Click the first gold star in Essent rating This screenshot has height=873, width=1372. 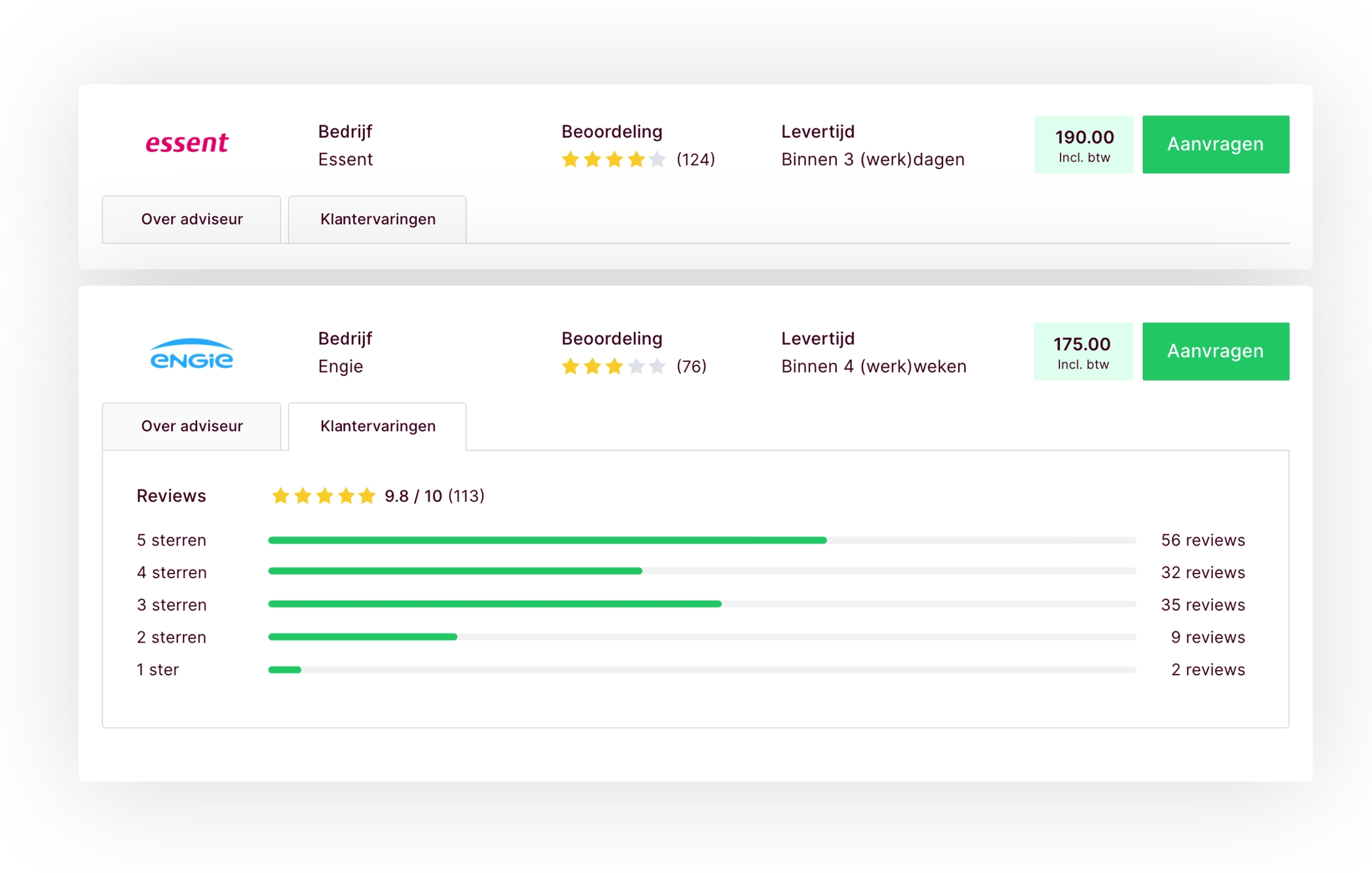[570, 159]
